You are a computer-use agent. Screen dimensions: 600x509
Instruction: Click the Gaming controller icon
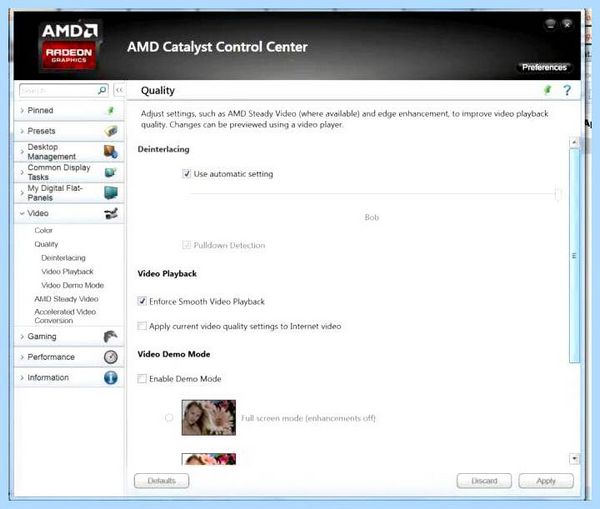pyautogui.click(x=111, y=336)
